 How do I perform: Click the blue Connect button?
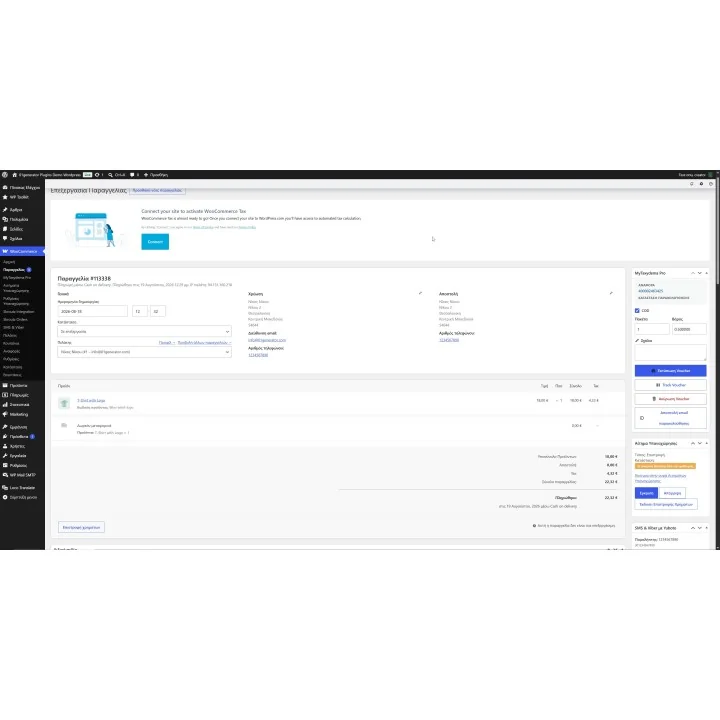click(155, 242)
